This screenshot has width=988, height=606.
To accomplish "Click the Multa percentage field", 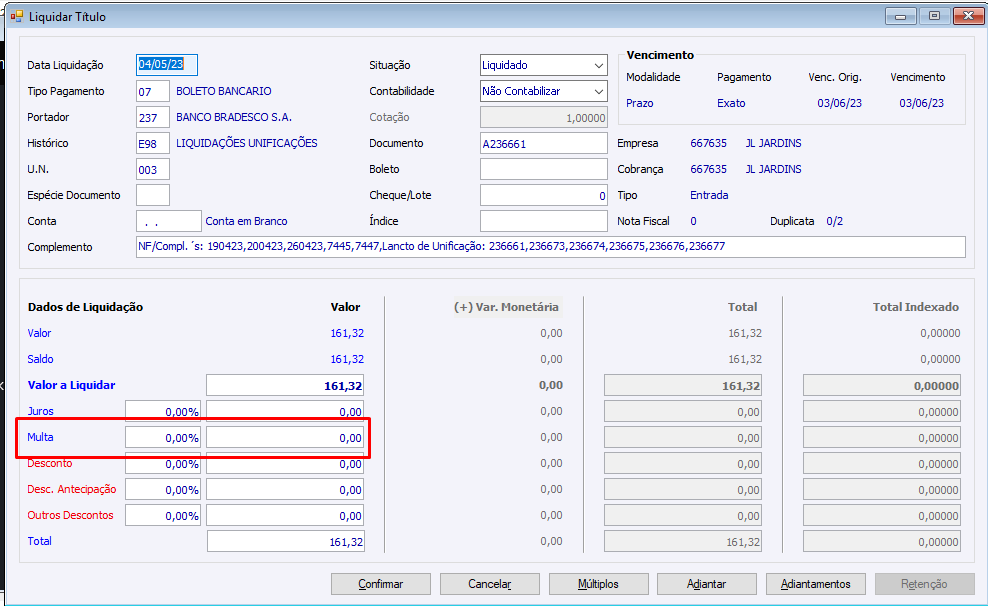I will [x=163, y=438].
